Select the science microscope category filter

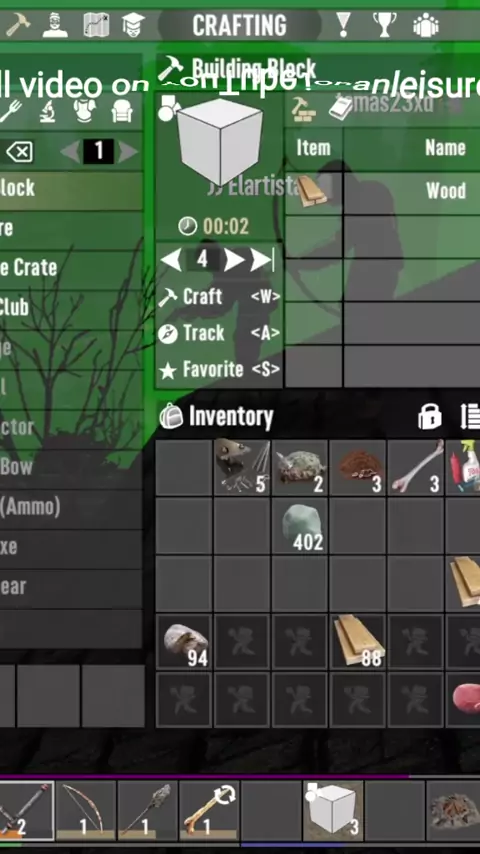point(47,112)
